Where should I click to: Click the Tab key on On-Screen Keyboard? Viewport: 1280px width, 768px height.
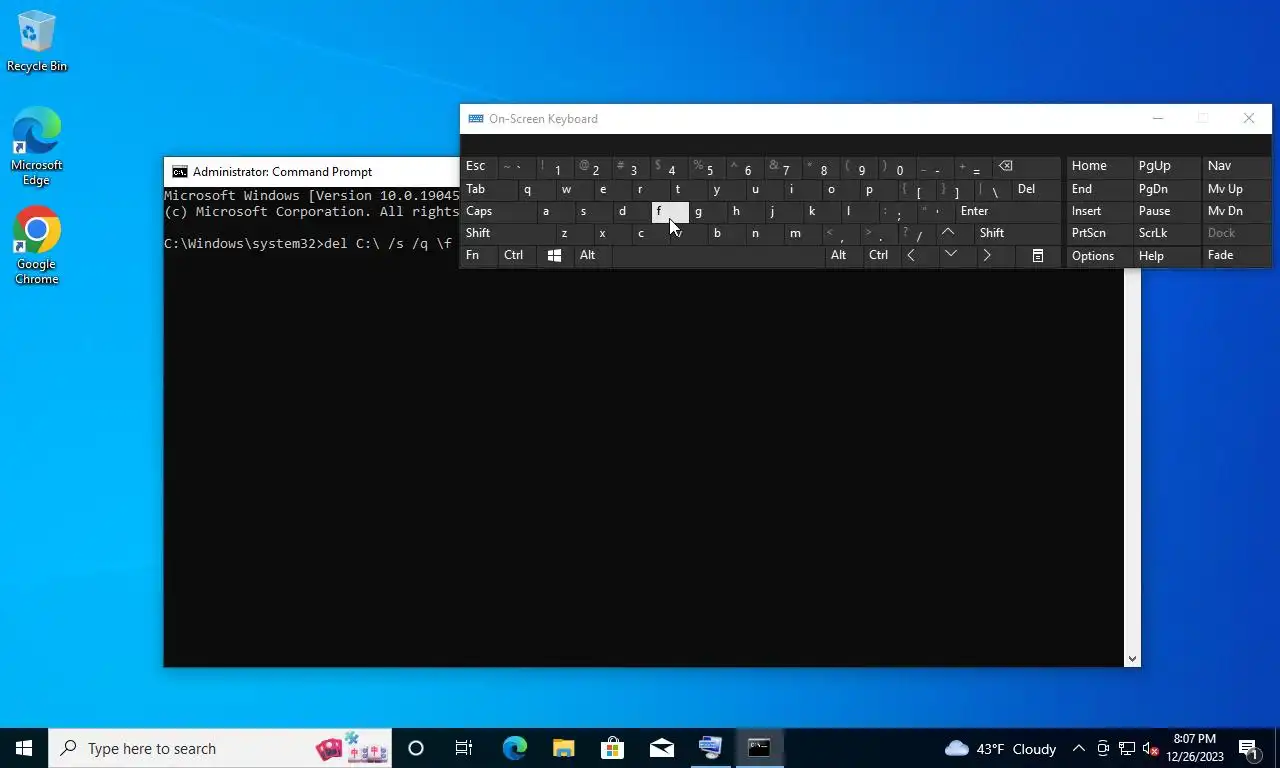pos(487,189)
